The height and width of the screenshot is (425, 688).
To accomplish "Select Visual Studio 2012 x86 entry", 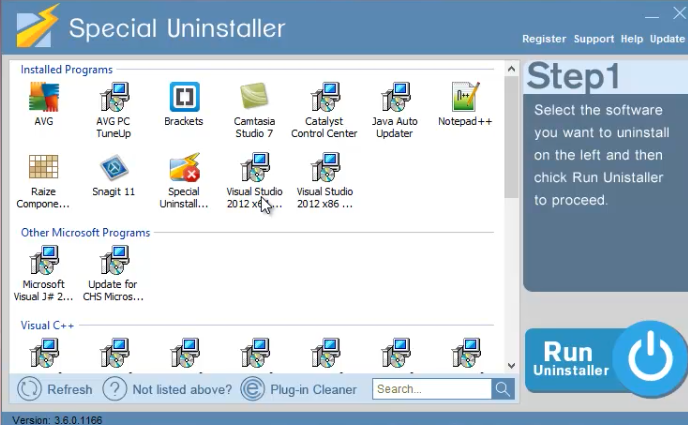I will point(325,180).
